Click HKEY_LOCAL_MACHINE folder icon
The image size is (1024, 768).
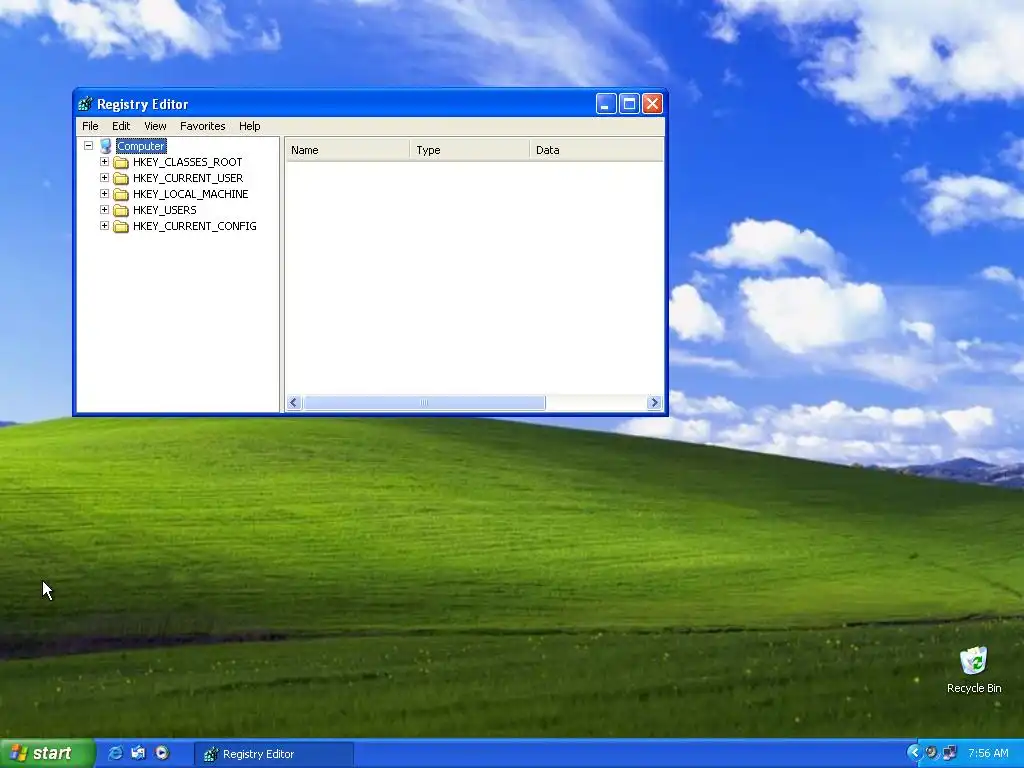[x=121, y=194]
